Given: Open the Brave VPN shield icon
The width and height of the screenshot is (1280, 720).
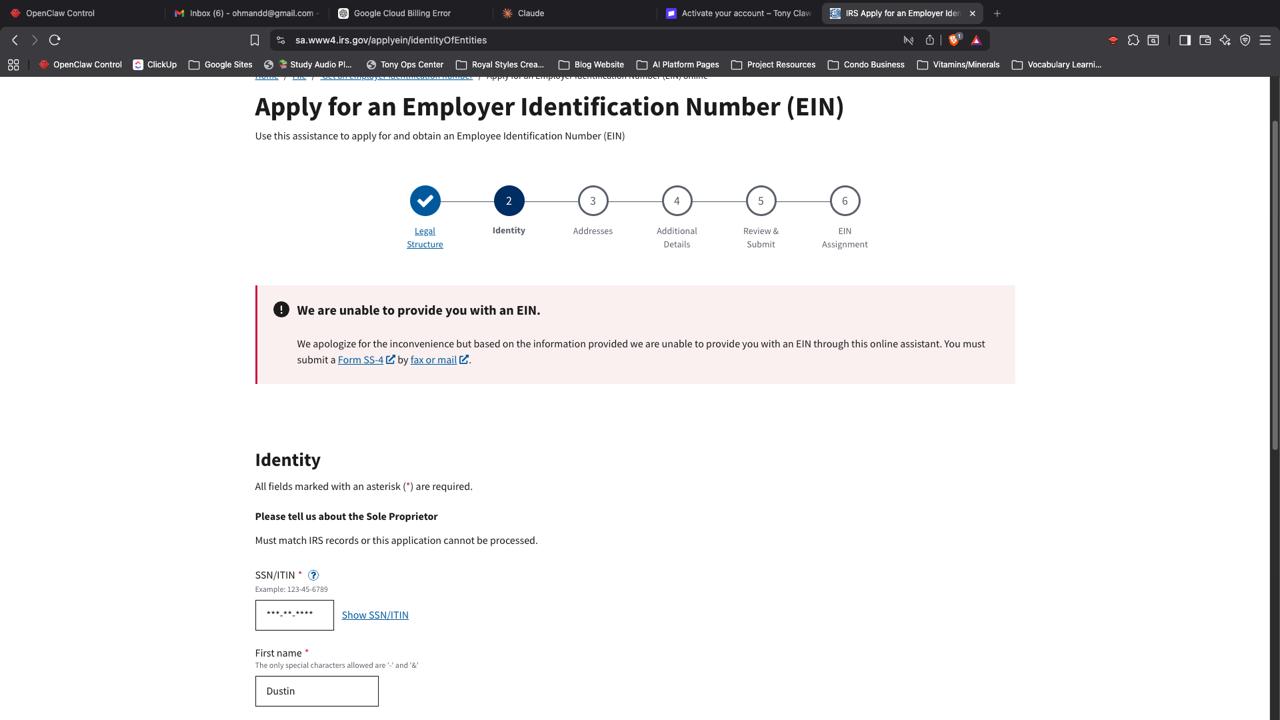Looking at the screenshot, I should click(1245, 40).
